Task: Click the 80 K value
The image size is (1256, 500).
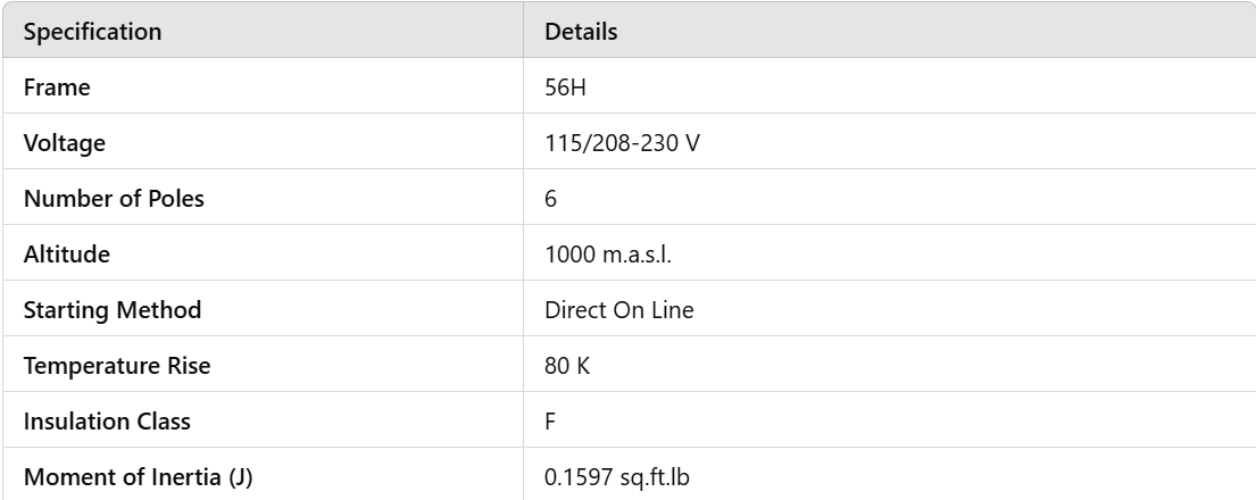Action: pos(562,366)
